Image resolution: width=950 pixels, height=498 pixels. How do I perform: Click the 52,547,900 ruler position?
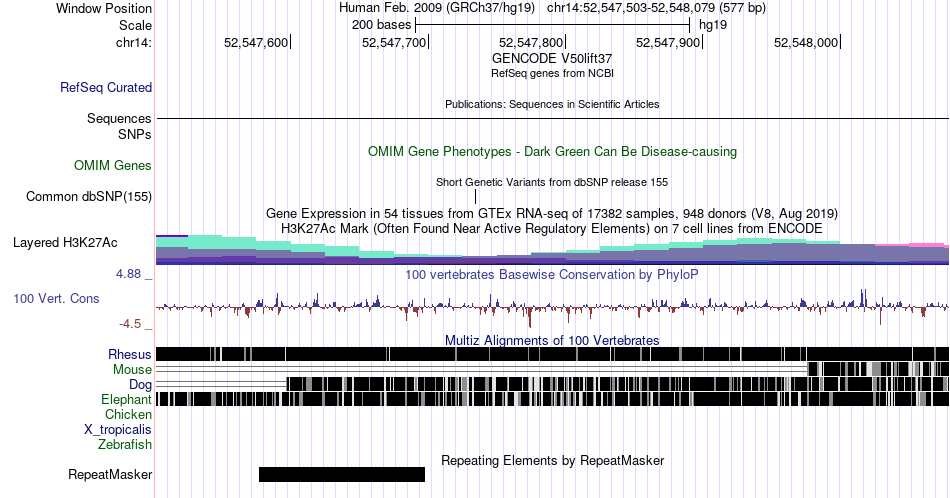(x=668, y=42)
